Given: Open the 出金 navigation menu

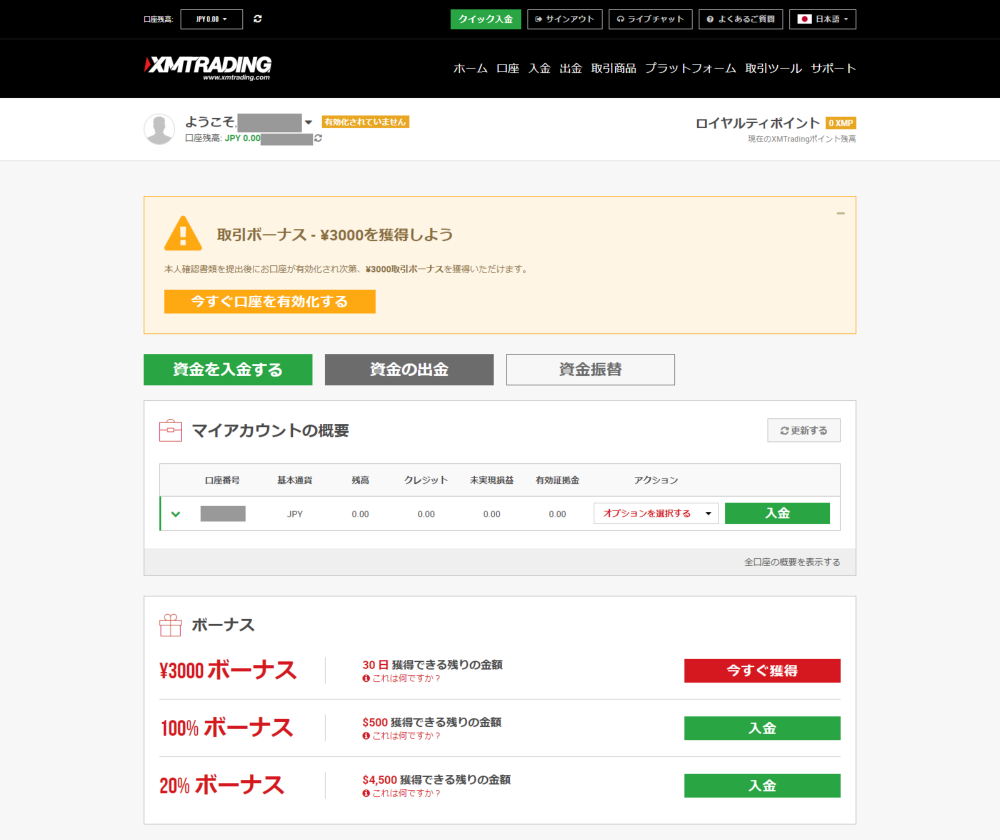Looking at the screenshot, I should (x=571, y=68).
